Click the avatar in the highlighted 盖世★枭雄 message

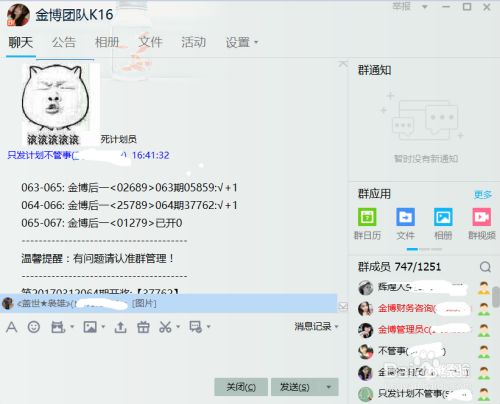[x=8, y=303]
